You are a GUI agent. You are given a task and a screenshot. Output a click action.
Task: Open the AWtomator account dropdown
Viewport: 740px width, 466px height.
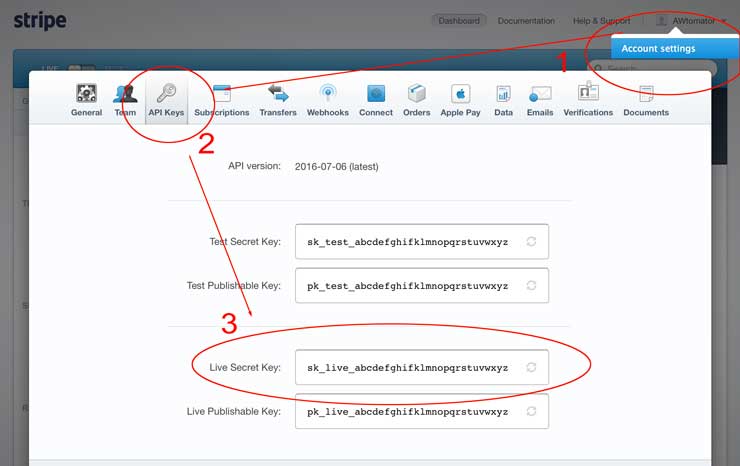[691, 21]
